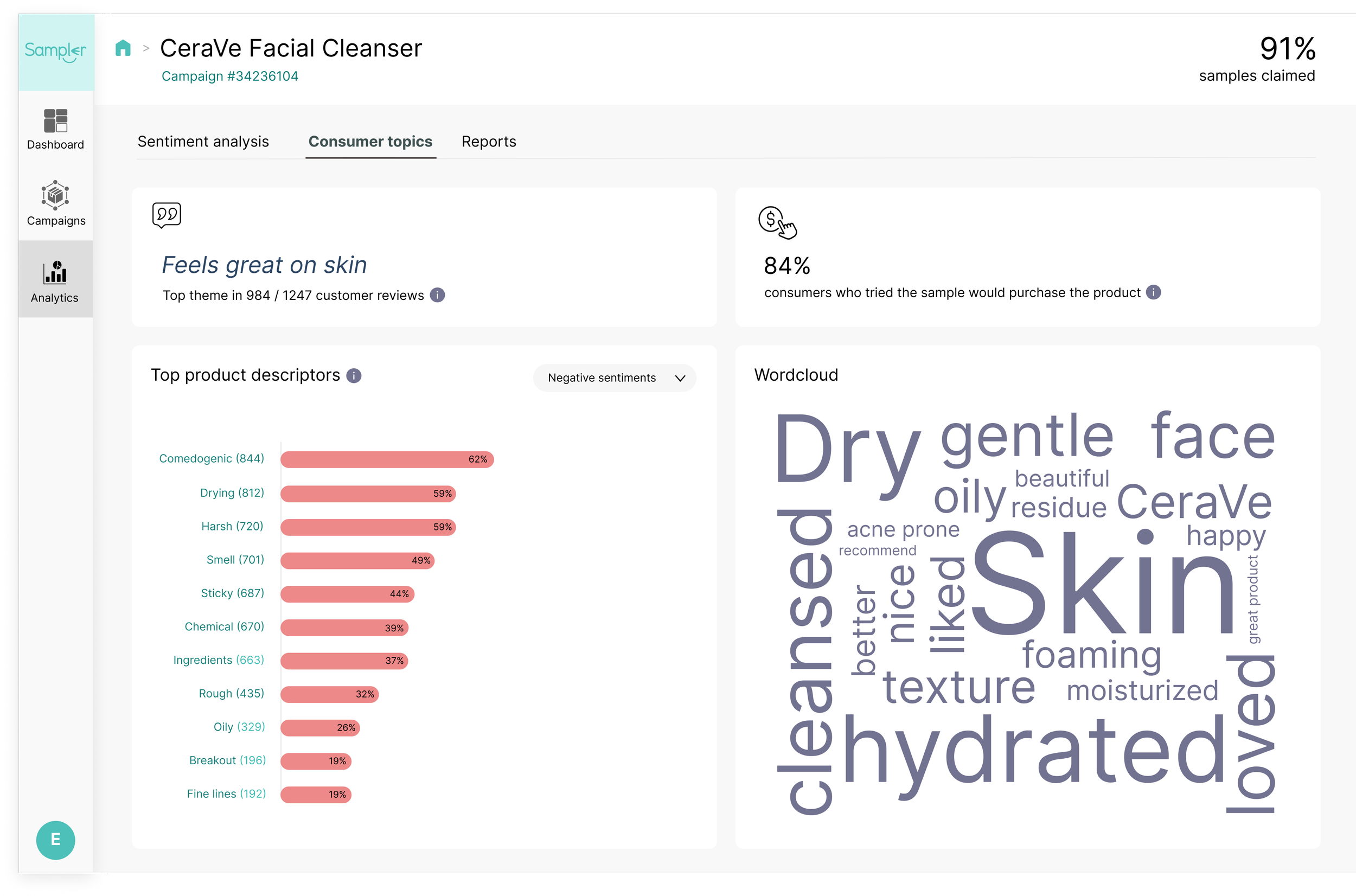Click the quote speech bubble icon

(x=167, y=215)
